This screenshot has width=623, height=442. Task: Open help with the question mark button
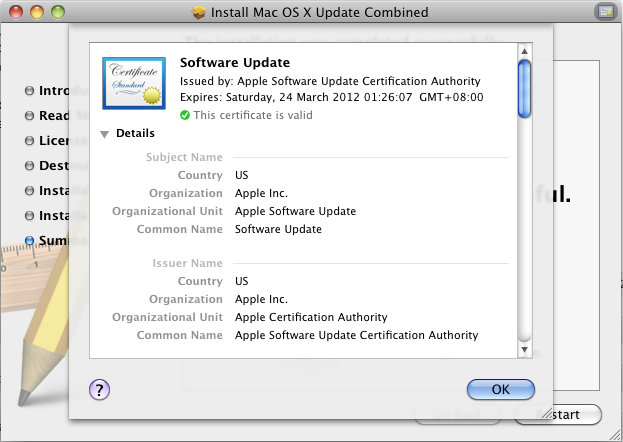pyautogui.click(x=99, y=390)
